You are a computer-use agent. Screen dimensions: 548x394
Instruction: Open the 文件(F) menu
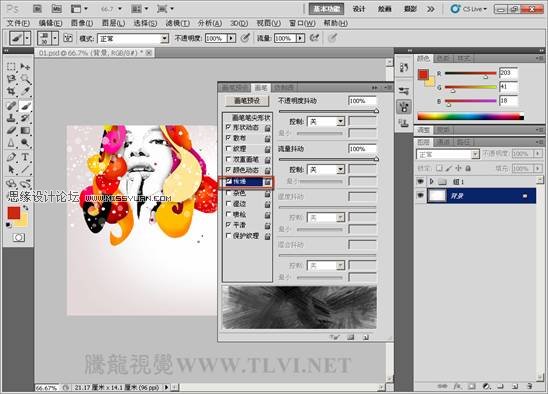18,23
